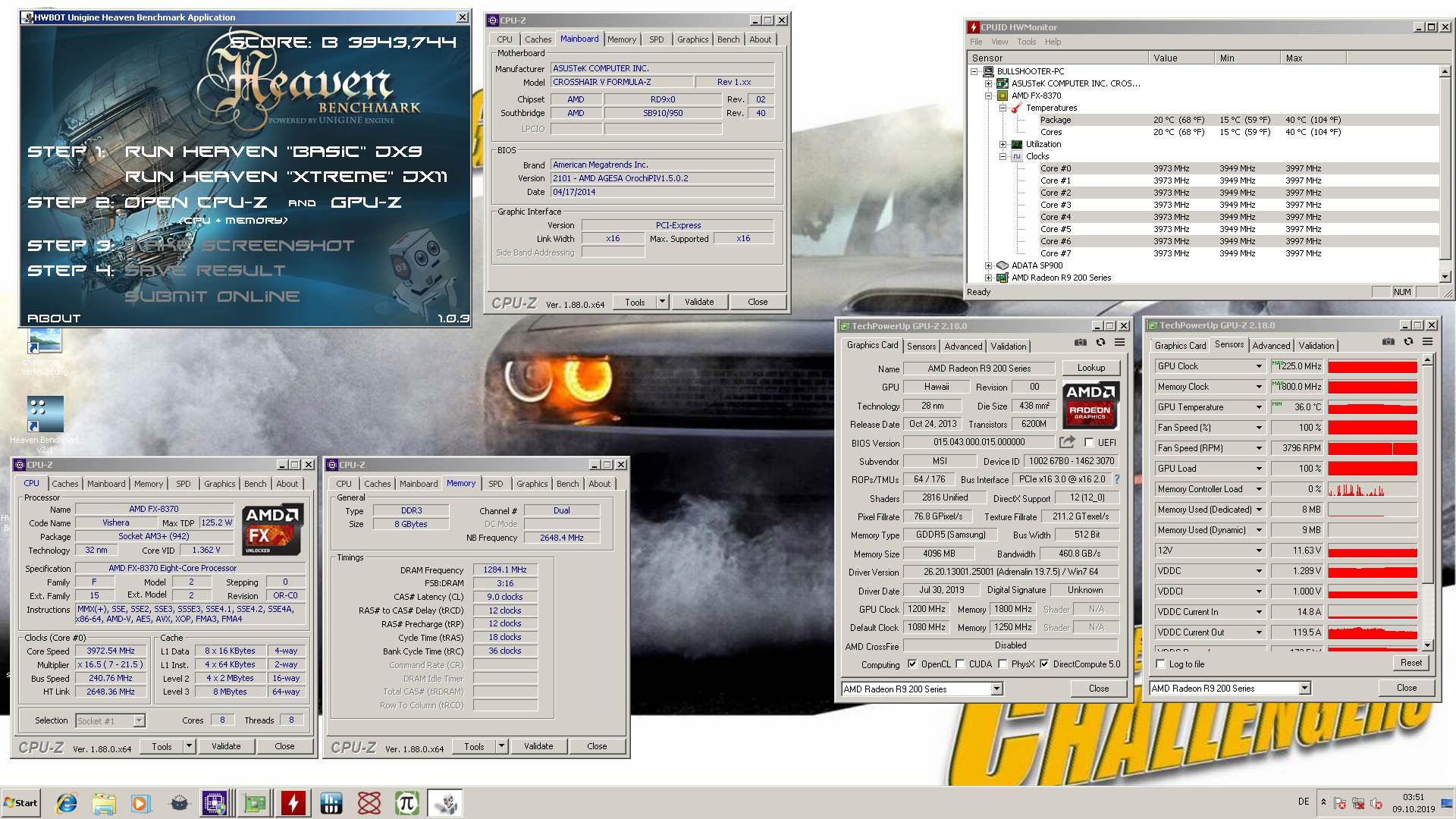The height and width of the screenshot is (819, 1456).
Task: Switch to HWMonitor red lightning taskbar icon
Action: [293, 803]
